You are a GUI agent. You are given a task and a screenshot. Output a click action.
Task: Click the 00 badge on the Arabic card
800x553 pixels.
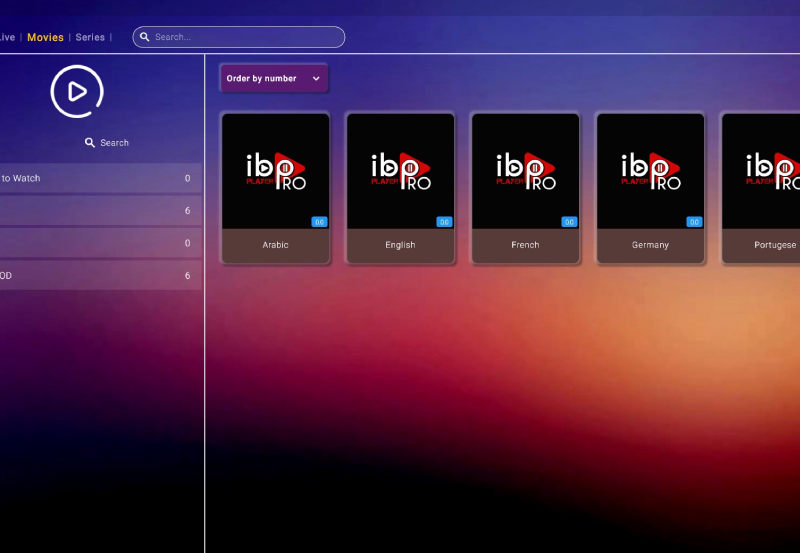tap(319, 222)
